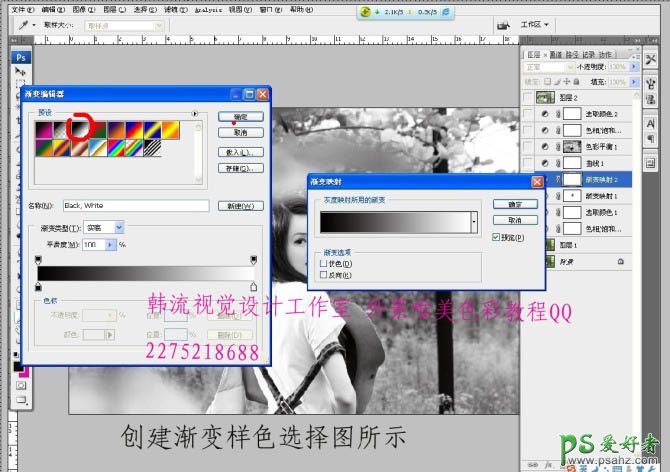Pick the first gradient preset swatch
The width and height of the screenshot is (670, 472).
(x=45, y=128)
